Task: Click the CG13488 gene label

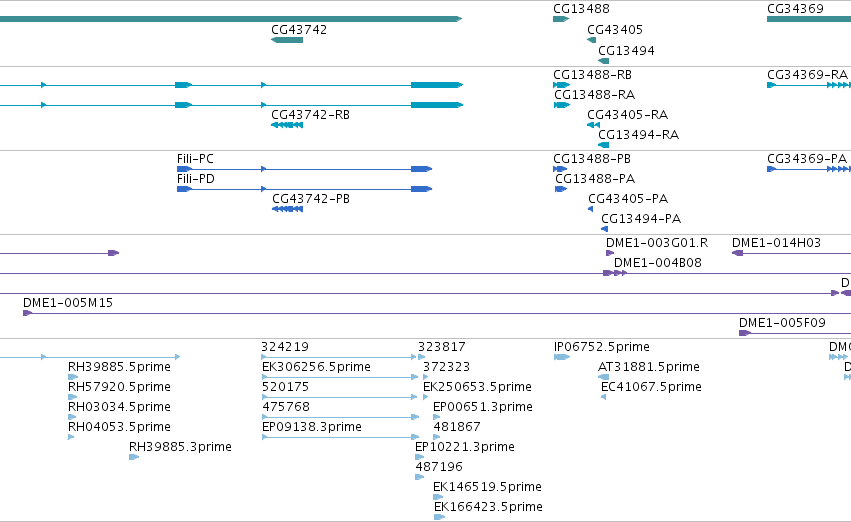Action: pos(581,9)
